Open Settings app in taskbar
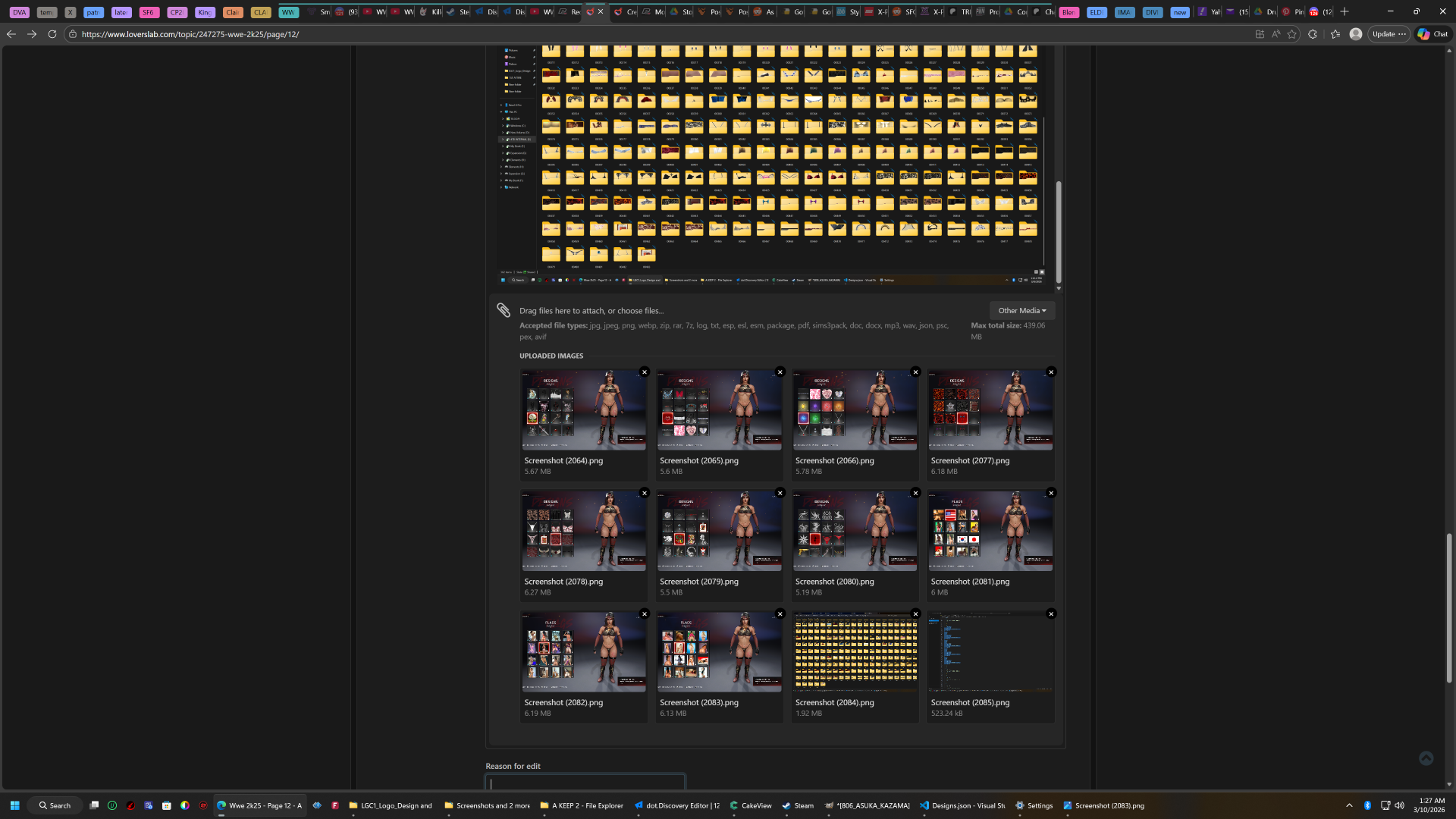This screenshot has width=1456, height=819. coord(1034,805)
